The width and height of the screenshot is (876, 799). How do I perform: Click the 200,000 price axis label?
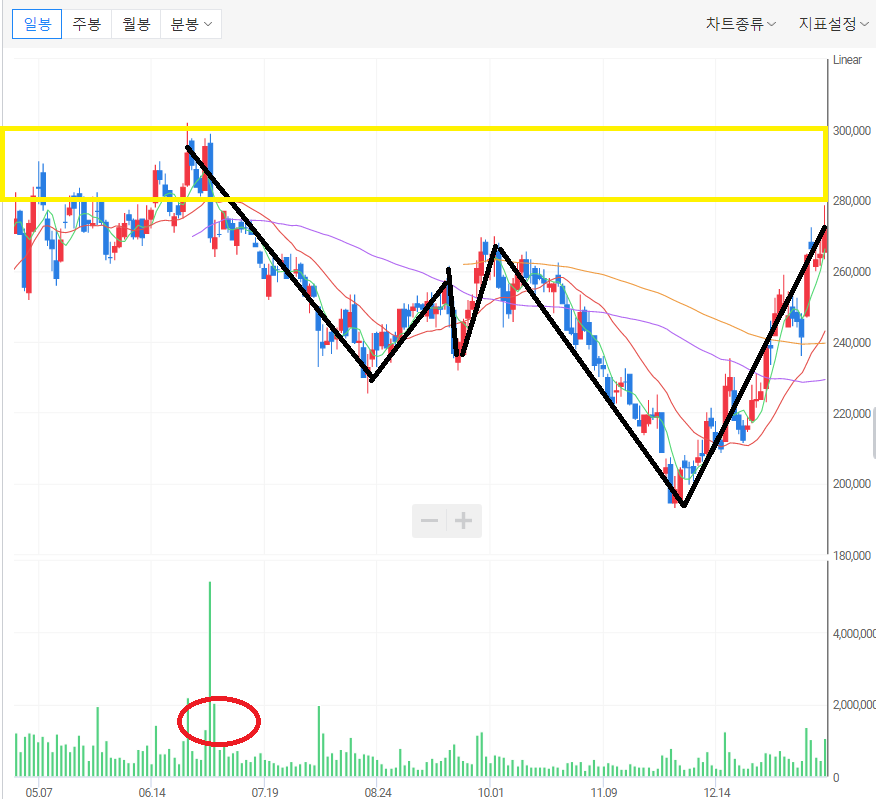pyautogui.click(x=851, y=484)
